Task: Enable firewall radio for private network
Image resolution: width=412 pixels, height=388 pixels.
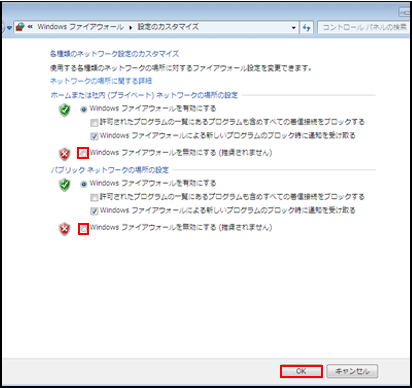Action: click(84, 109)
